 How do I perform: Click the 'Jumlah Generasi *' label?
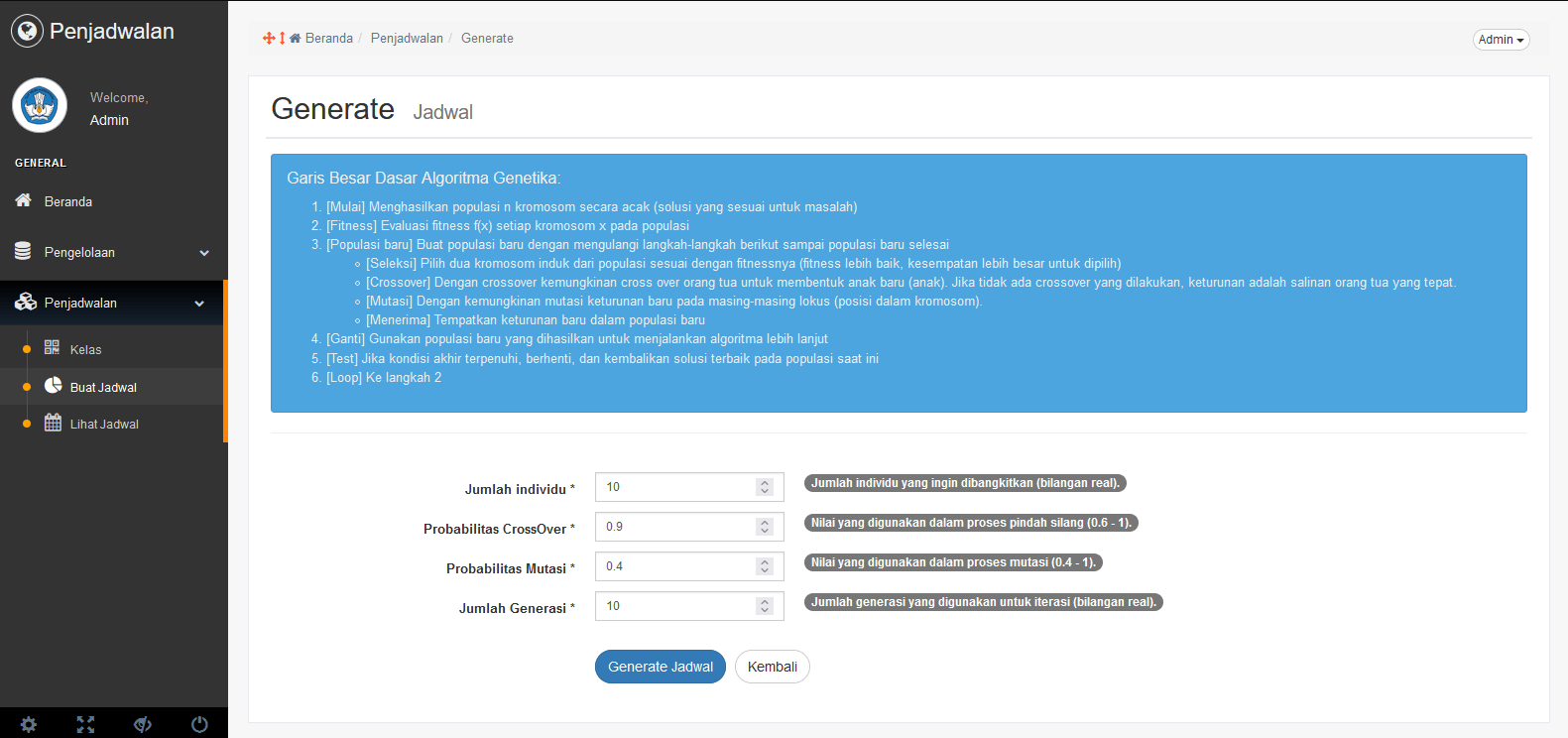517,608
